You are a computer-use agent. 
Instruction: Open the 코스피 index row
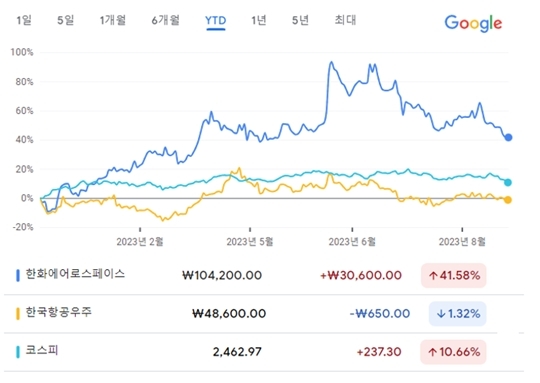point(264,352)
